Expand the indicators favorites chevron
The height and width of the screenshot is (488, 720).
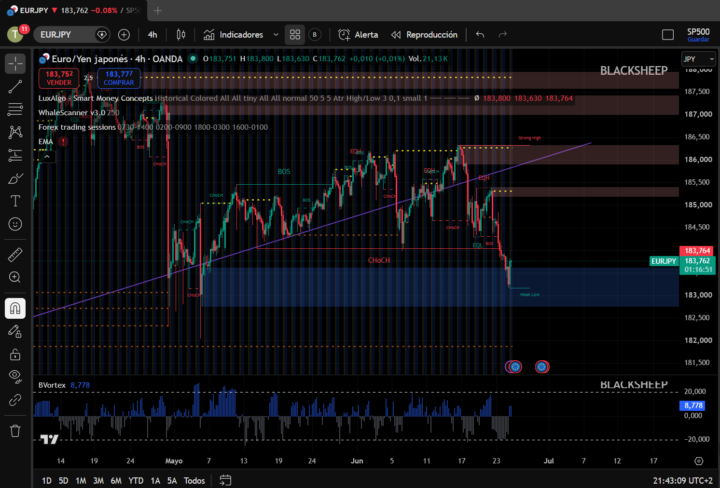pos(276,35)
